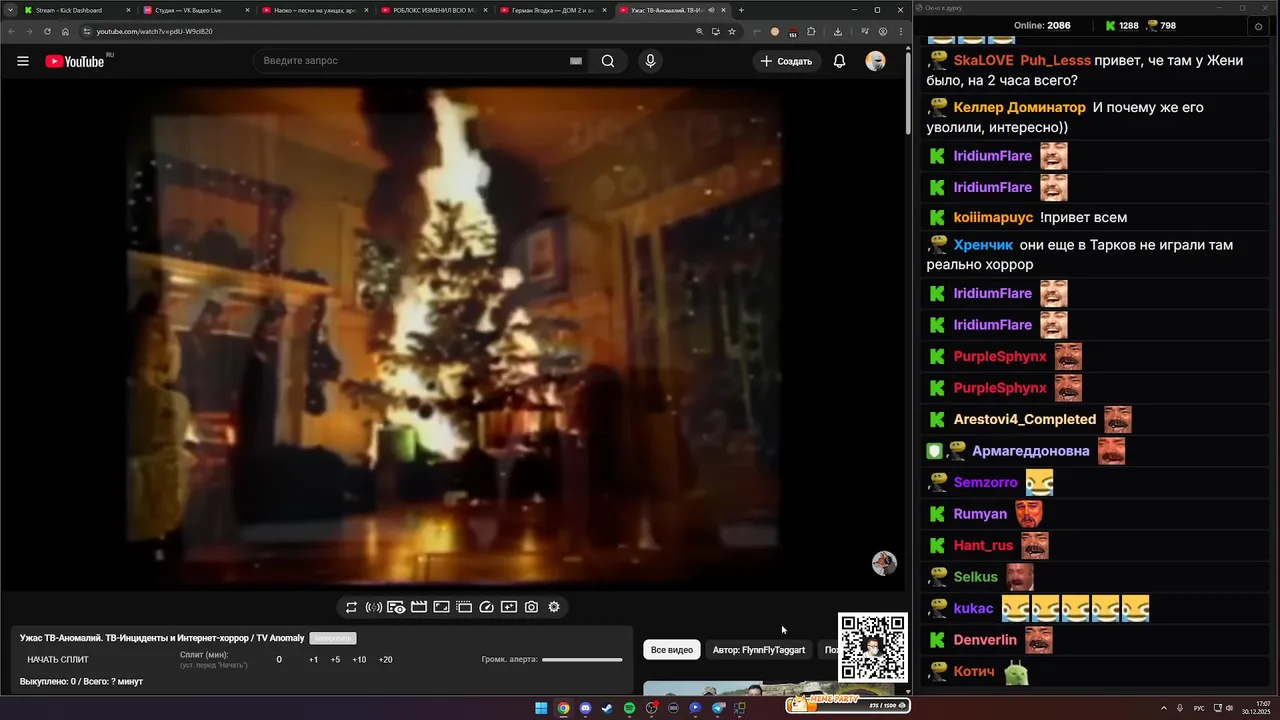Go to the YouTube home logo
The height and width of the screenshot is (720, 1280).
click(x=75, y=61)
